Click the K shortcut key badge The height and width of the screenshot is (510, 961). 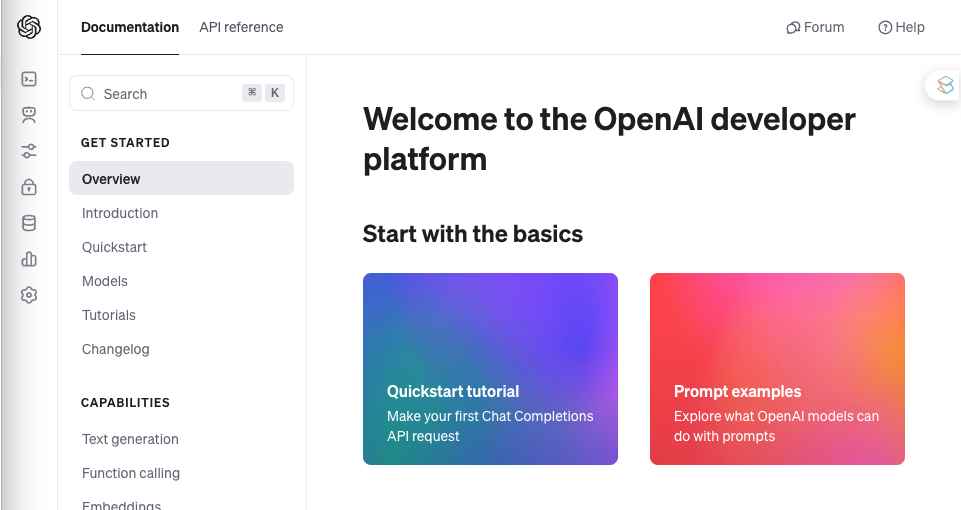click(275, 93)
